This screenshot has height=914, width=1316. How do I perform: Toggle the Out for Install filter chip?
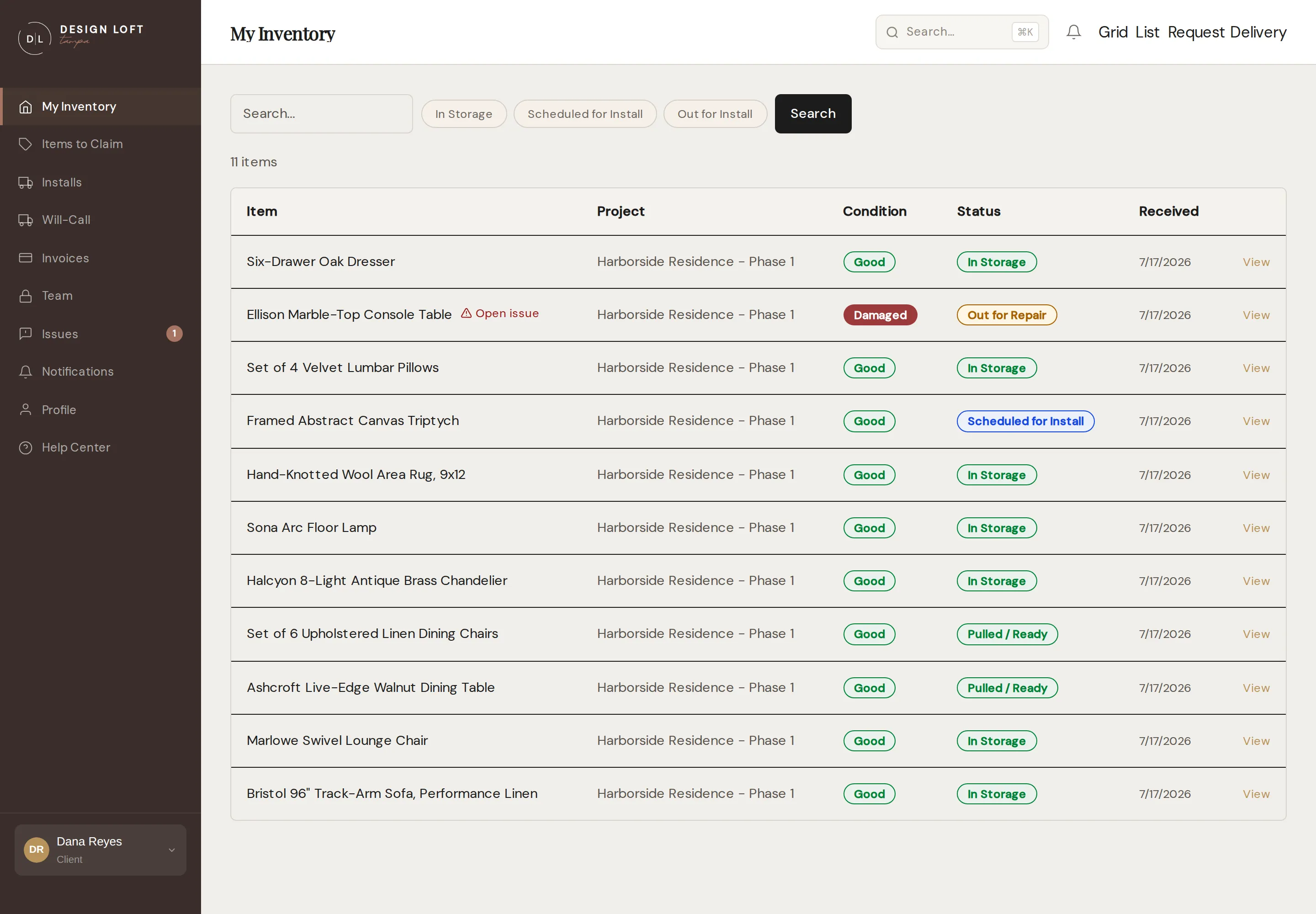(715, 114)
